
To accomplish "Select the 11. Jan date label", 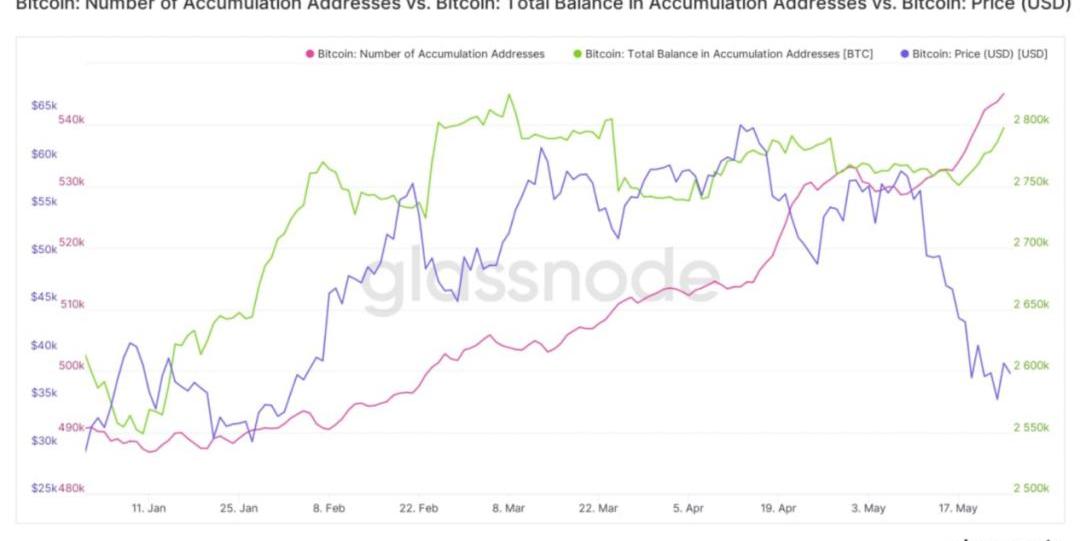I will [149, 508].
